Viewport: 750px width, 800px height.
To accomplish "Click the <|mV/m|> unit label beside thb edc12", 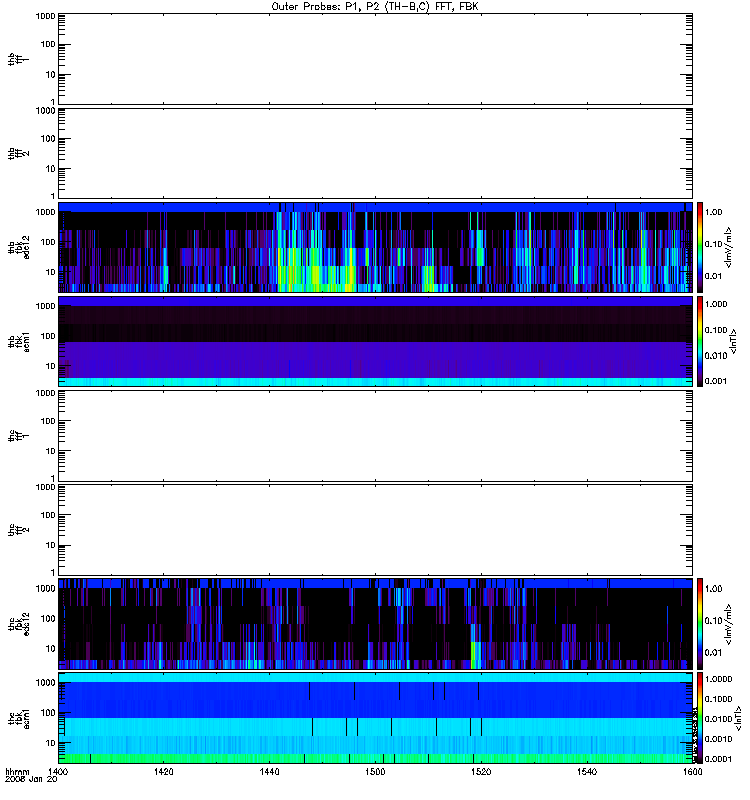I will [729, 247].
